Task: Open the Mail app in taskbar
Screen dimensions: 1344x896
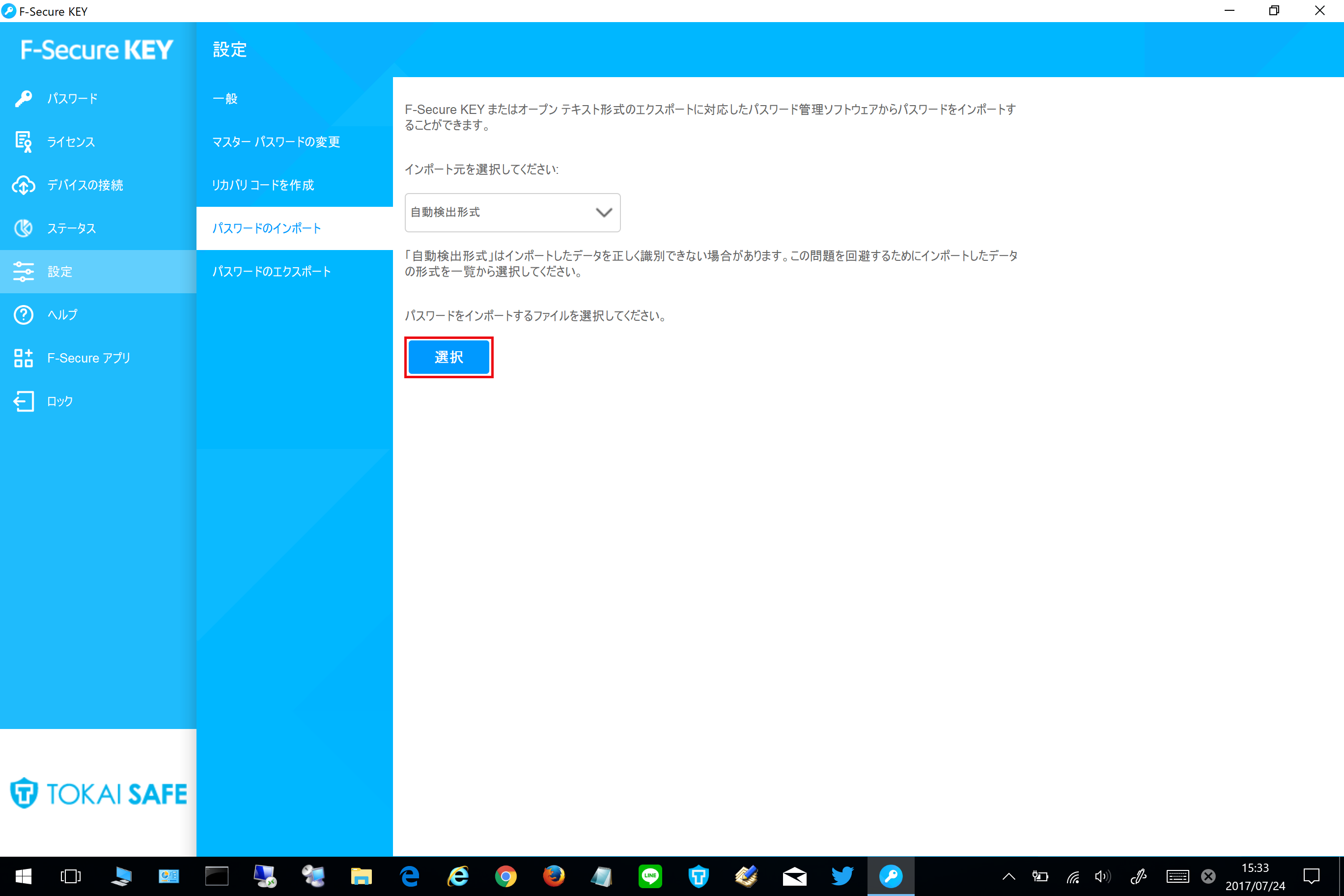Action: pyautogui.click(x=794, y=876)
